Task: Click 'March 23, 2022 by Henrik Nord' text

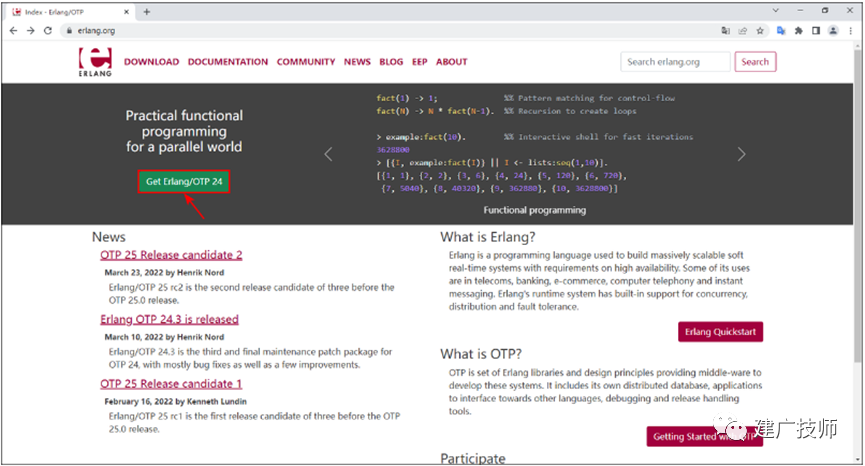Action: [164, 272]
